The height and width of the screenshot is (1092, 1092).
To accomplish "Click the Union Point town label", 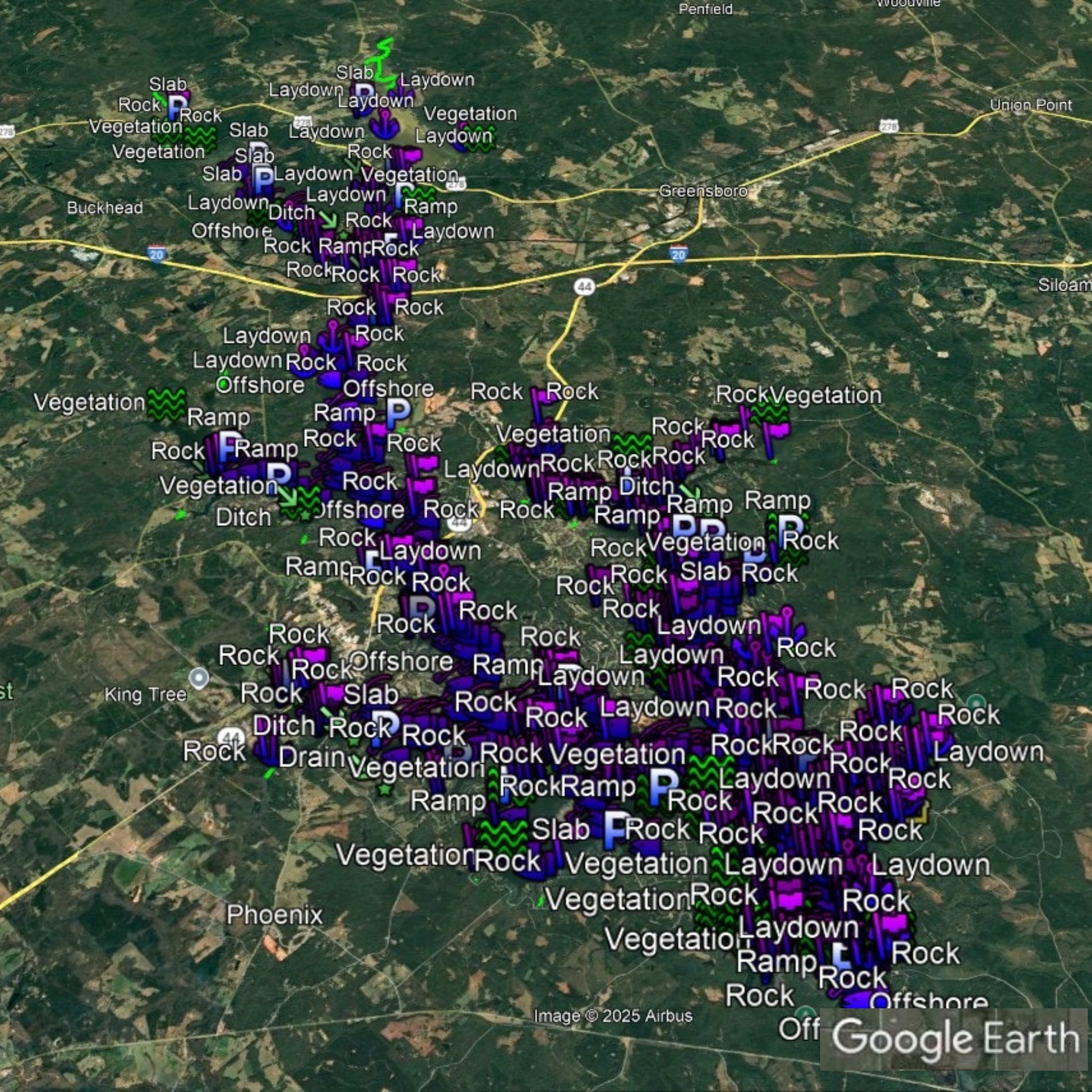I will [x=1030, y=105].
